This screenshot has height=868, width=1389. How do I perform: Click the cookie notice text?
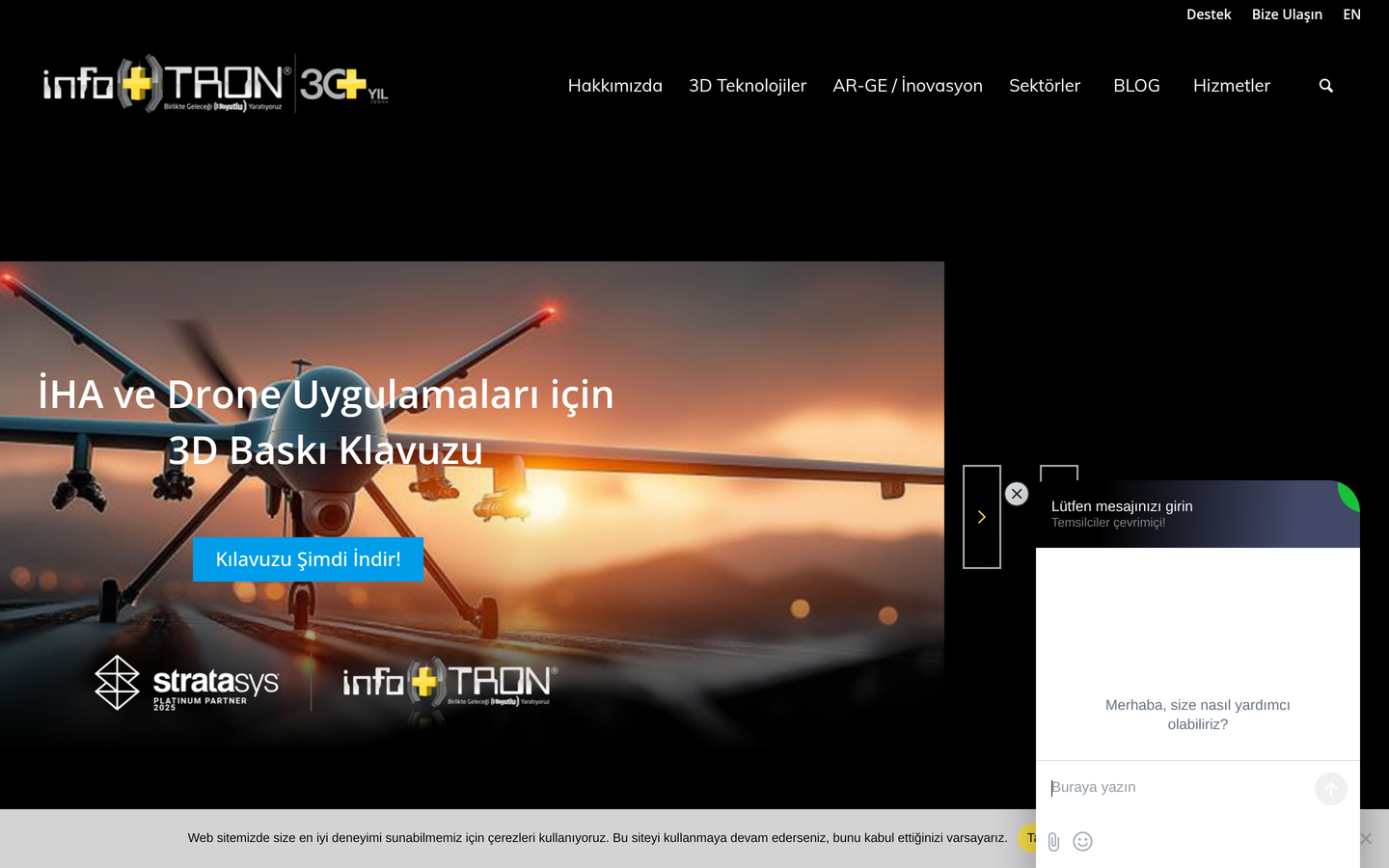coord(597,838)
